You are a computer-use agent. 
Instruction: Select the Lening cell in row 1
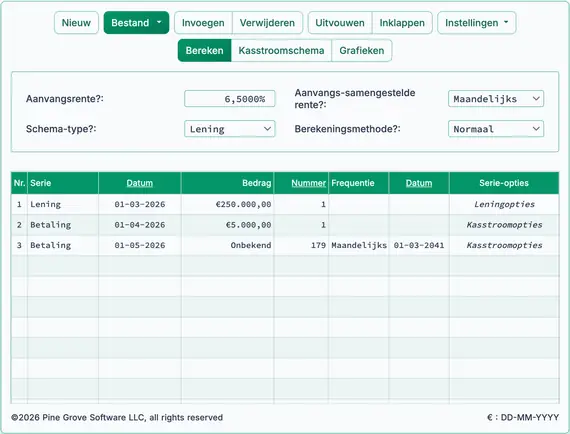pos(63,204)
